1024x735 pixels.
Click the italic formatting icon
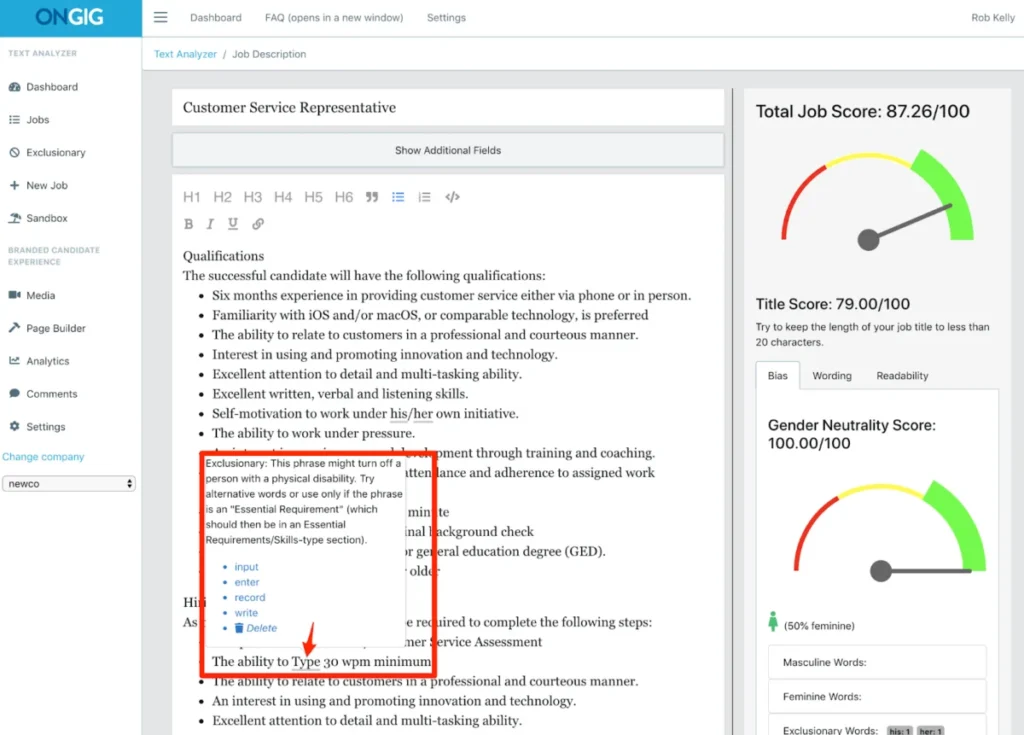tap(210, 224)
